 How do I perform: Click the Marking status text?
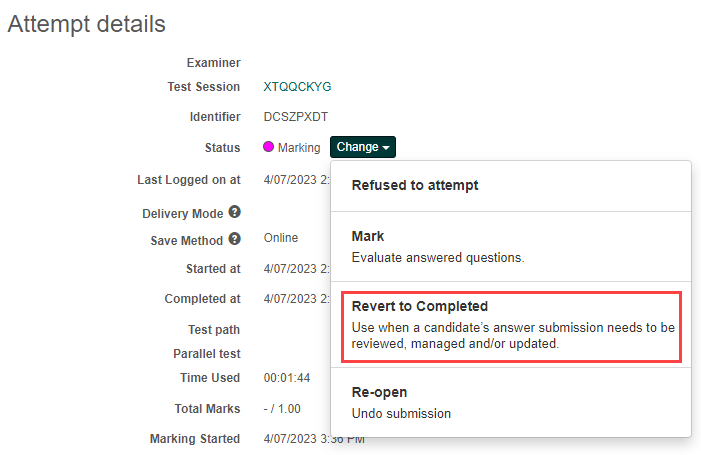click(x=299, y=148)
